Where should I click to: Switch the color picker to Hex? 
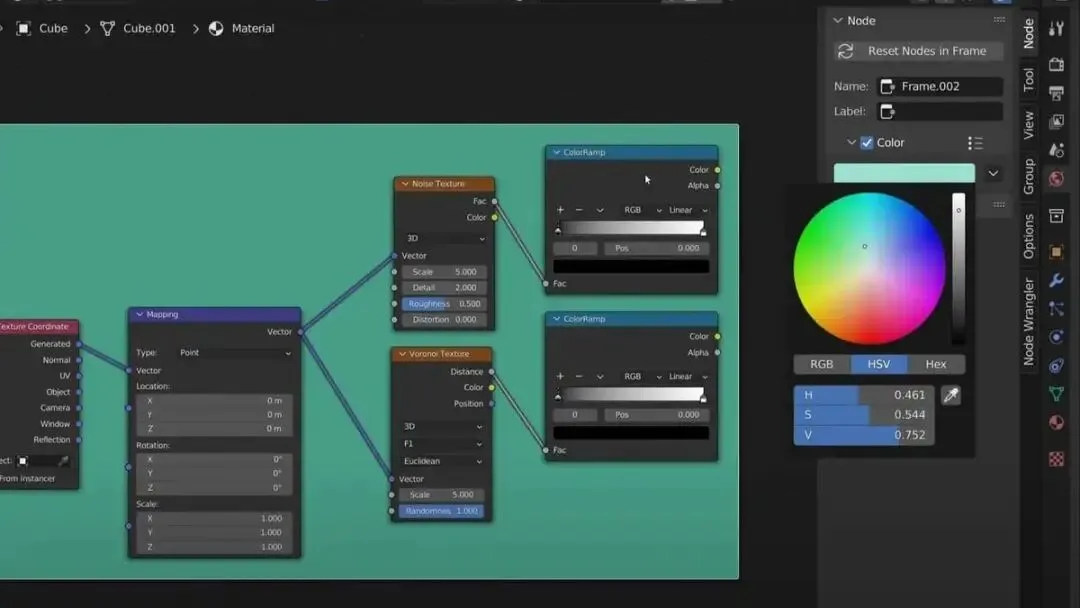(935, 364)
